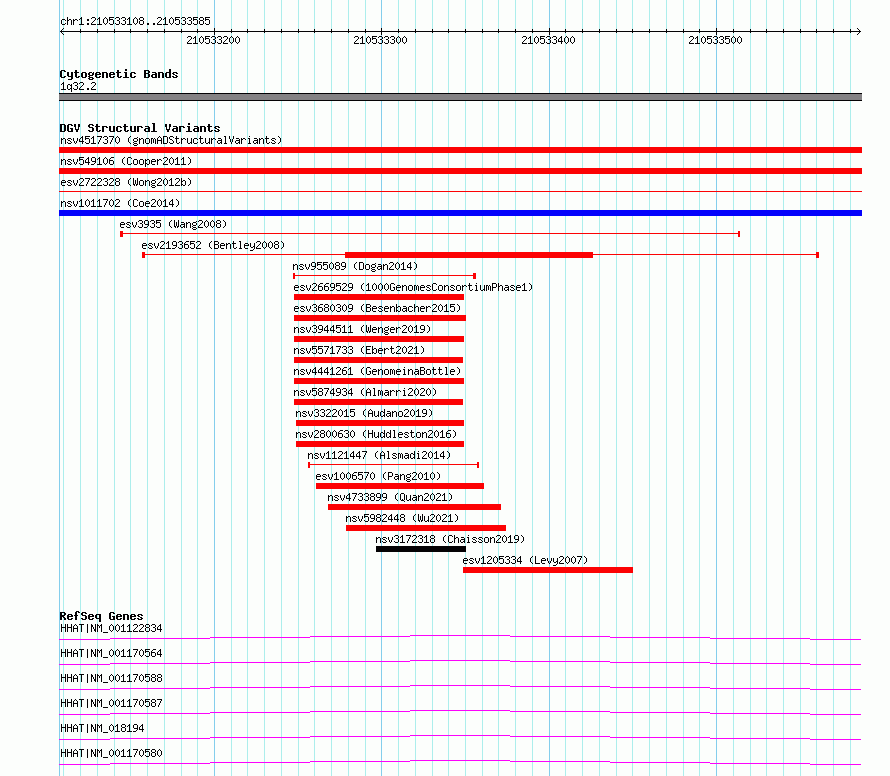Click the RefSeq Genes track title
Viewport: 890px width, 776px height.
click(102, 616)
